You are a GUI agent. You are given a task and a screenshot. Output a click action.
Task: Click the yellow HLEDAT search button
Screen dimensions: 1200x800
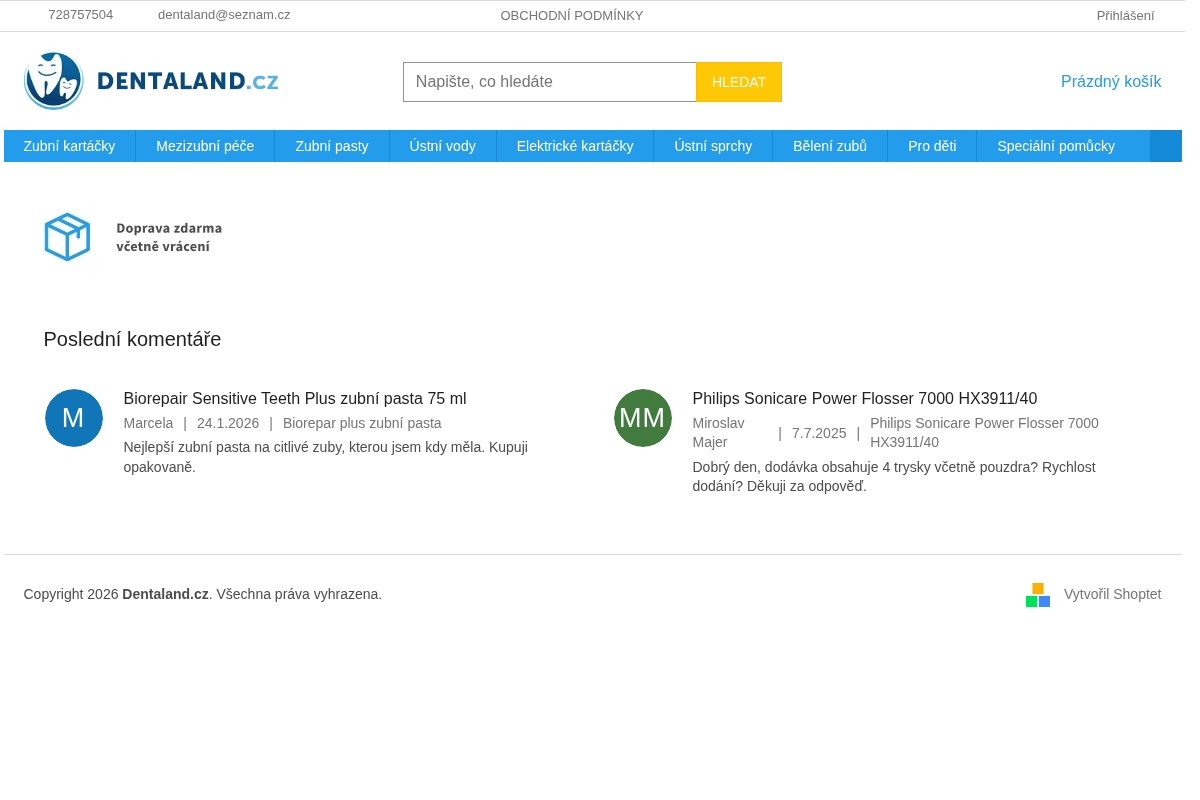click(739, 82)
